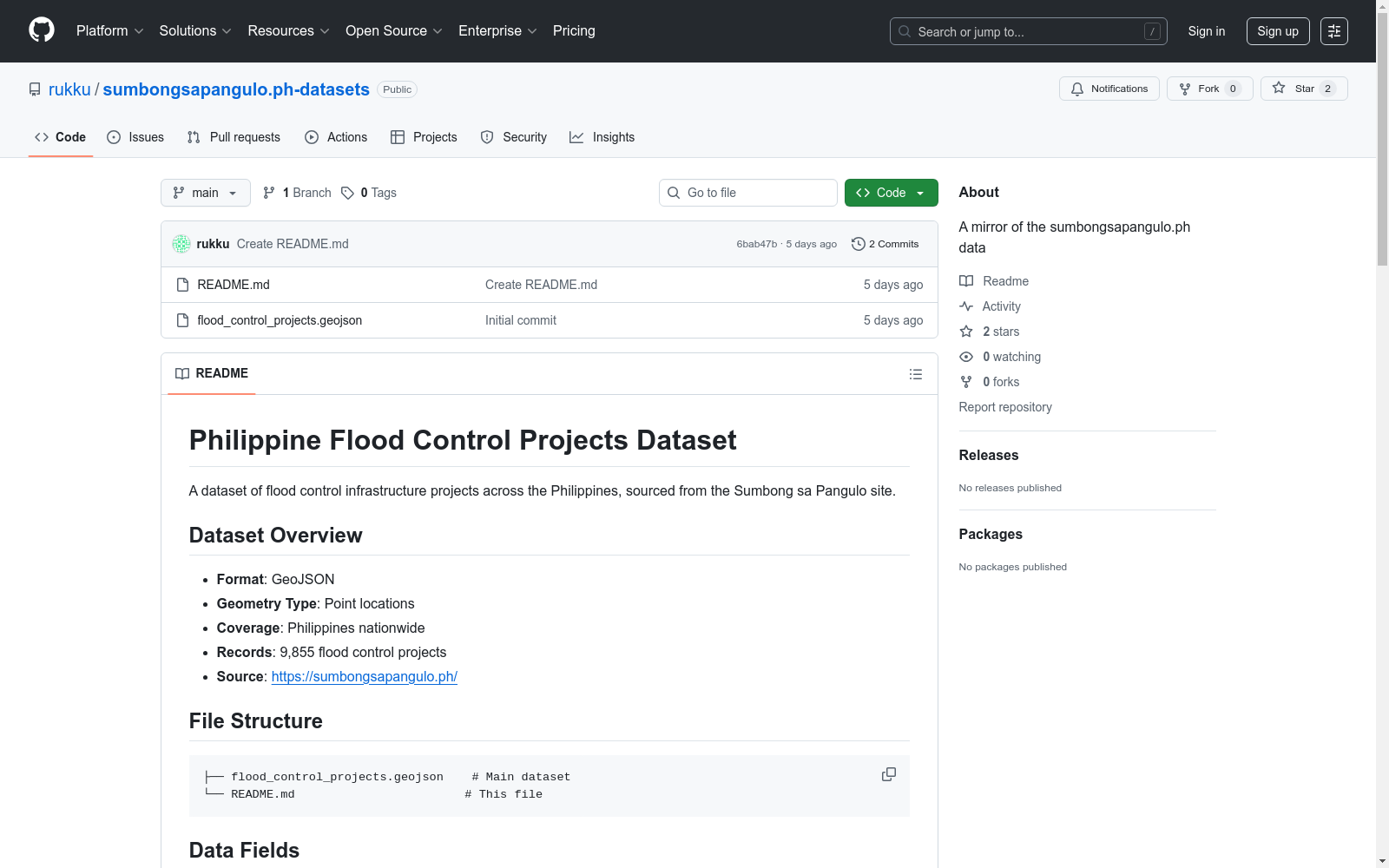The image size is (1389, 868).
Task: Open the flood_control_projects.geojson file
Action: 280,320
